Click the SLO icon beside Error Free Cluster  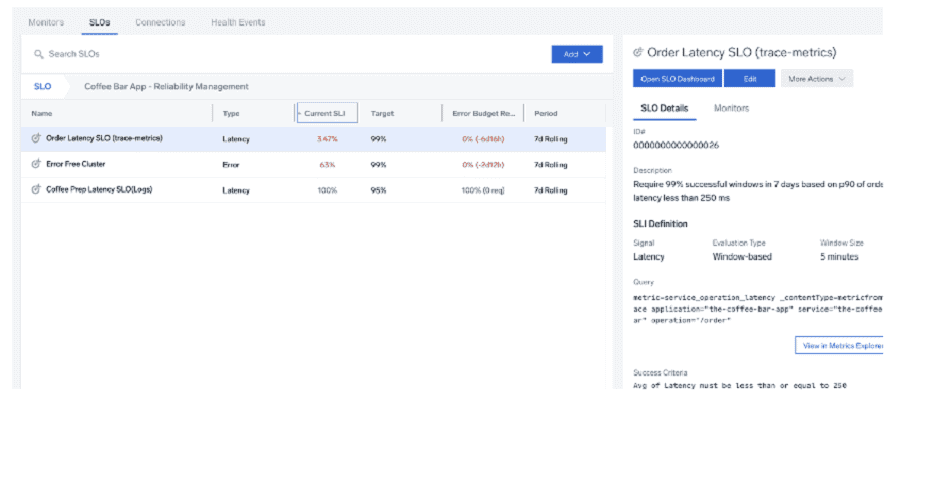(36, 164)
